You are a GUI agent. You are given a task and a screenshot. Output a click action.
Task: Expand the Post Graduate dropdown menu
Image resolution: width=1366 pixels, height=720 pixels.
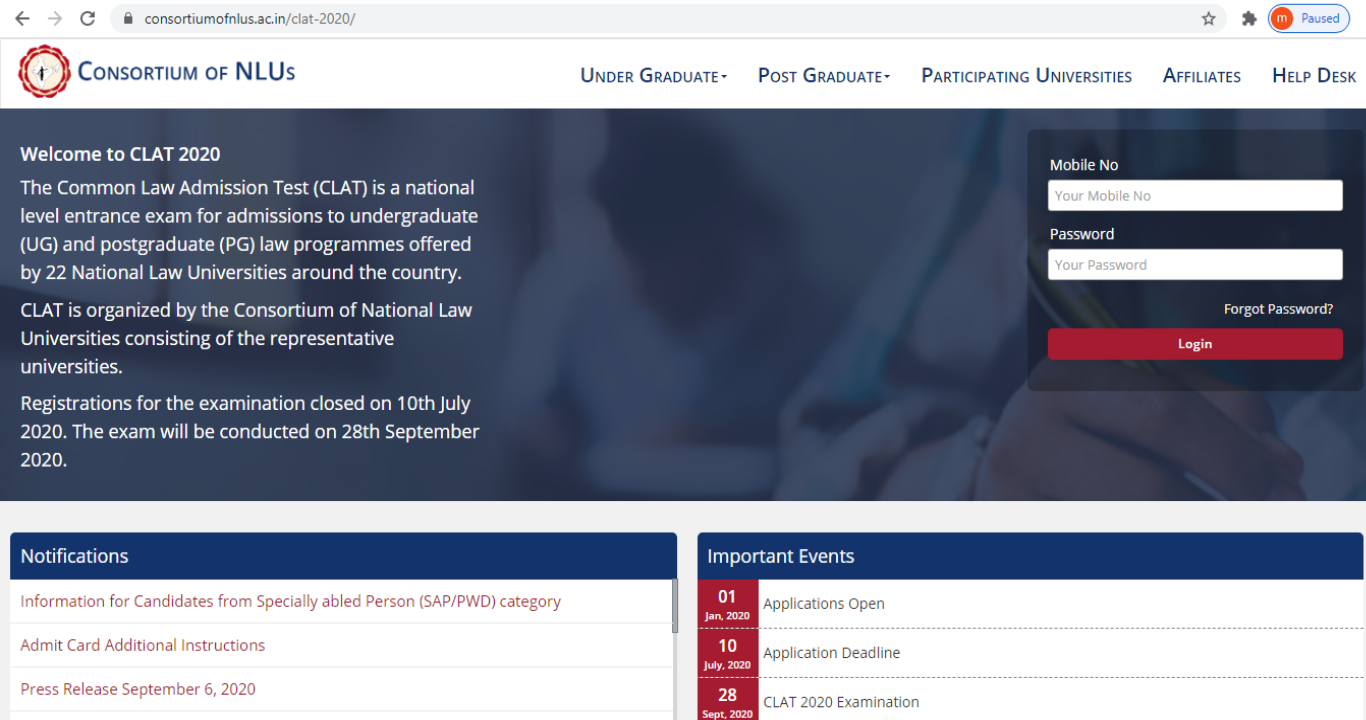pos(823,76)
